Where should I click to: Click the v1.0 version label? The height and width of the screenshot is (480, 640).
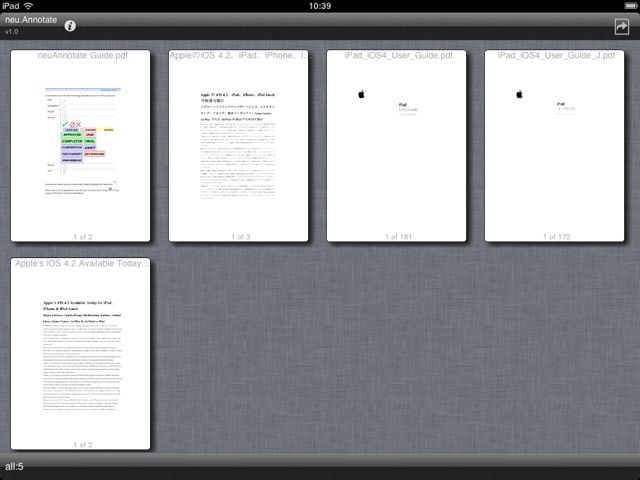pyautogui.click(x=11, y=31)
